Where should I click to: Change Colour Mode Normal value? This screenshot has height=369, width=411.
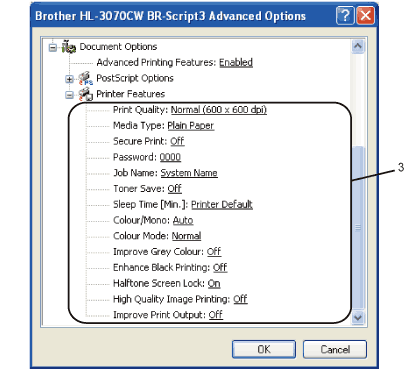(x=186, y=236)
